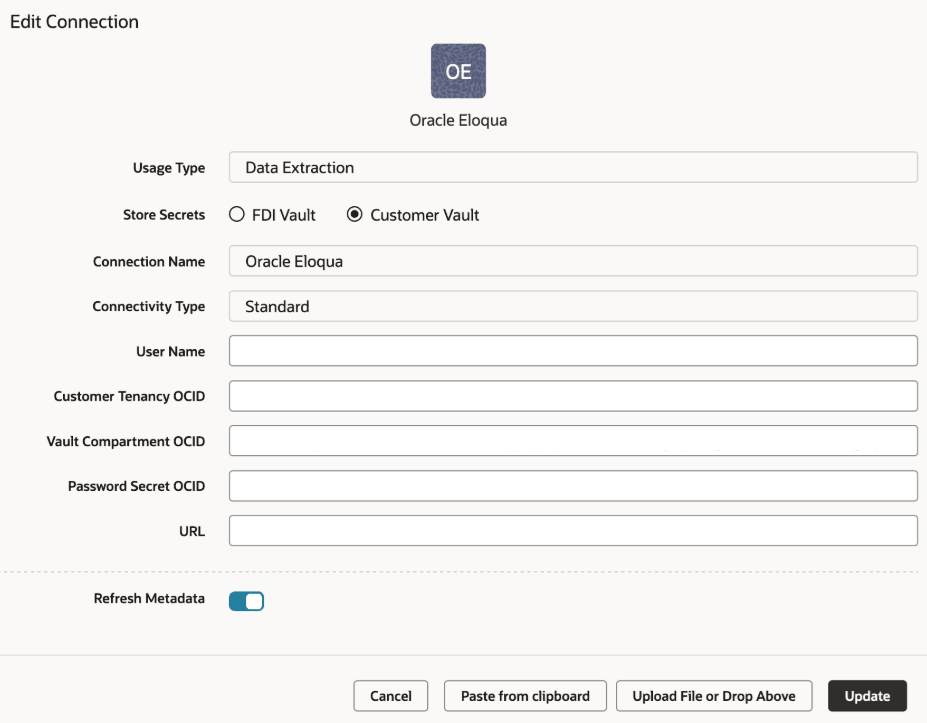The height and width of the screenshot is (723, 927).
Task: Click the Vault Compartment OCID label
Action: pos(125,441)
